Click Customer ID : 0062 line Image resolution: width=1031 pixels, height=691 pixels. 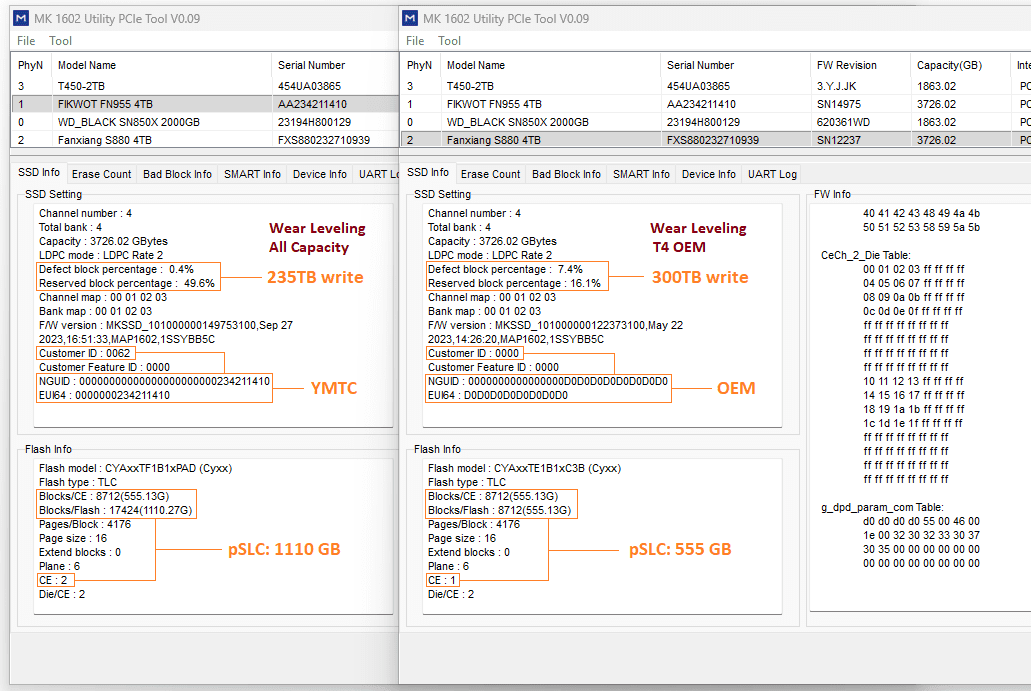(85, 353)
